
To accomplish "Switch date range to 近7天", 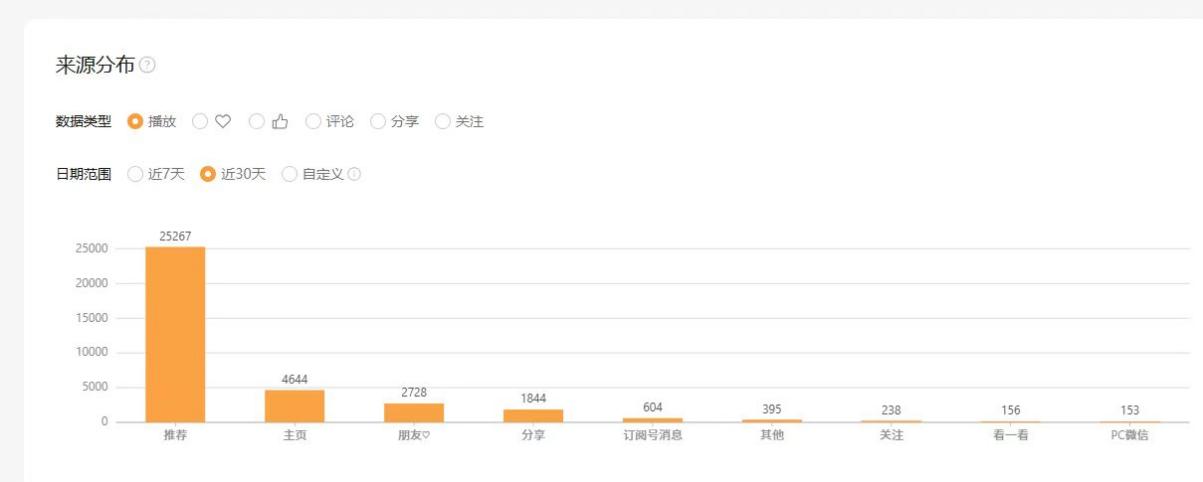I will [x=135, y=174].
